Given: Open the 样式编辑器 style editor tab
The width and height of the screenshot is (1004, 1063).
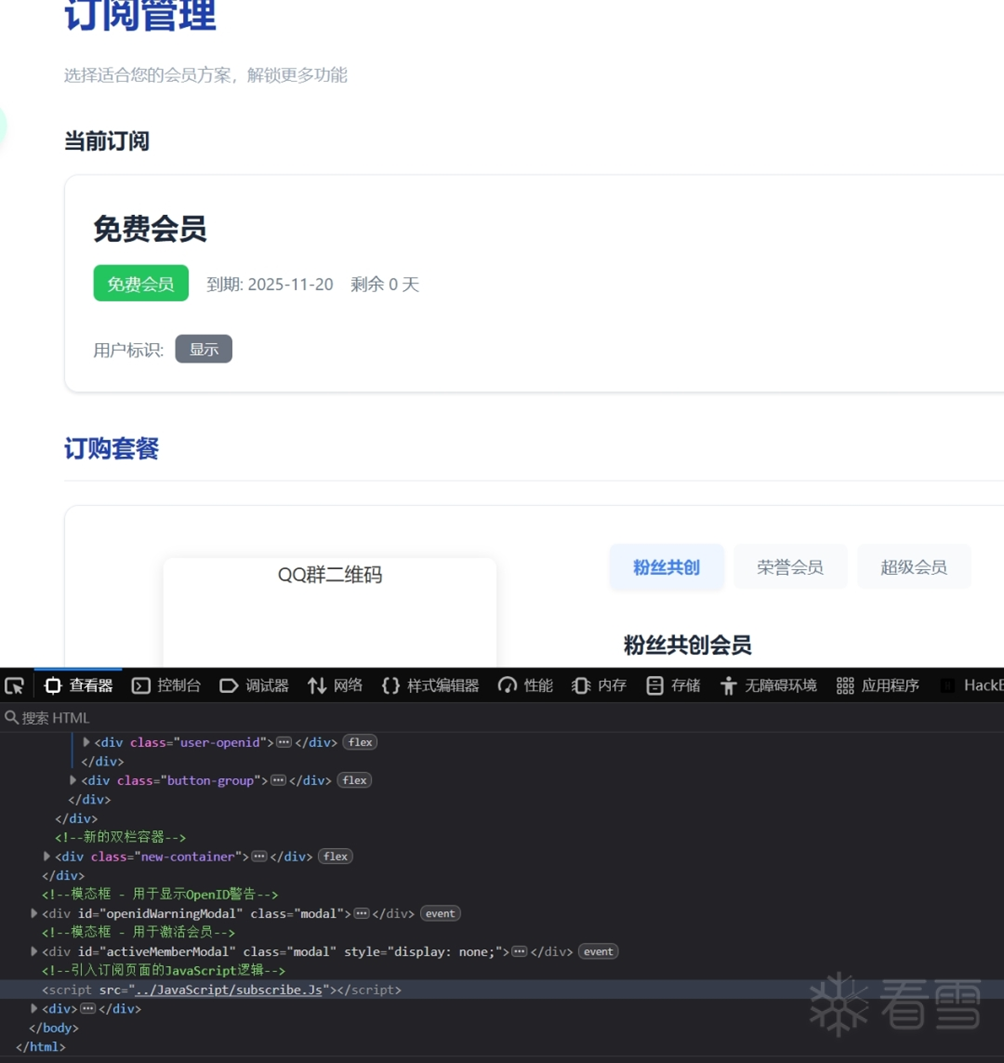Looking at the screenshot, I should pyautogui.click(x=430, y=686).
